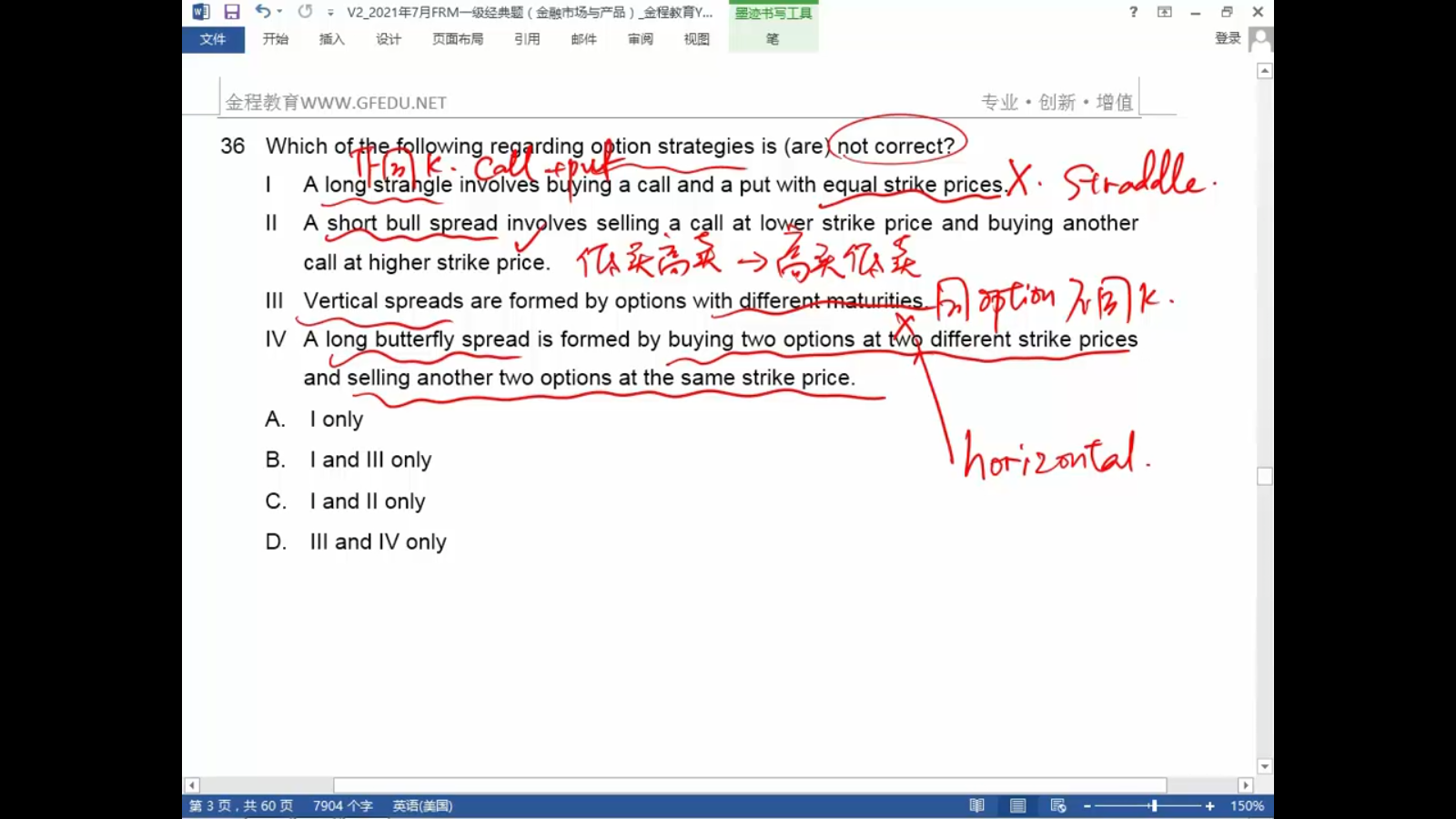Open the 审阅 (Review) tab

[641, 39]
